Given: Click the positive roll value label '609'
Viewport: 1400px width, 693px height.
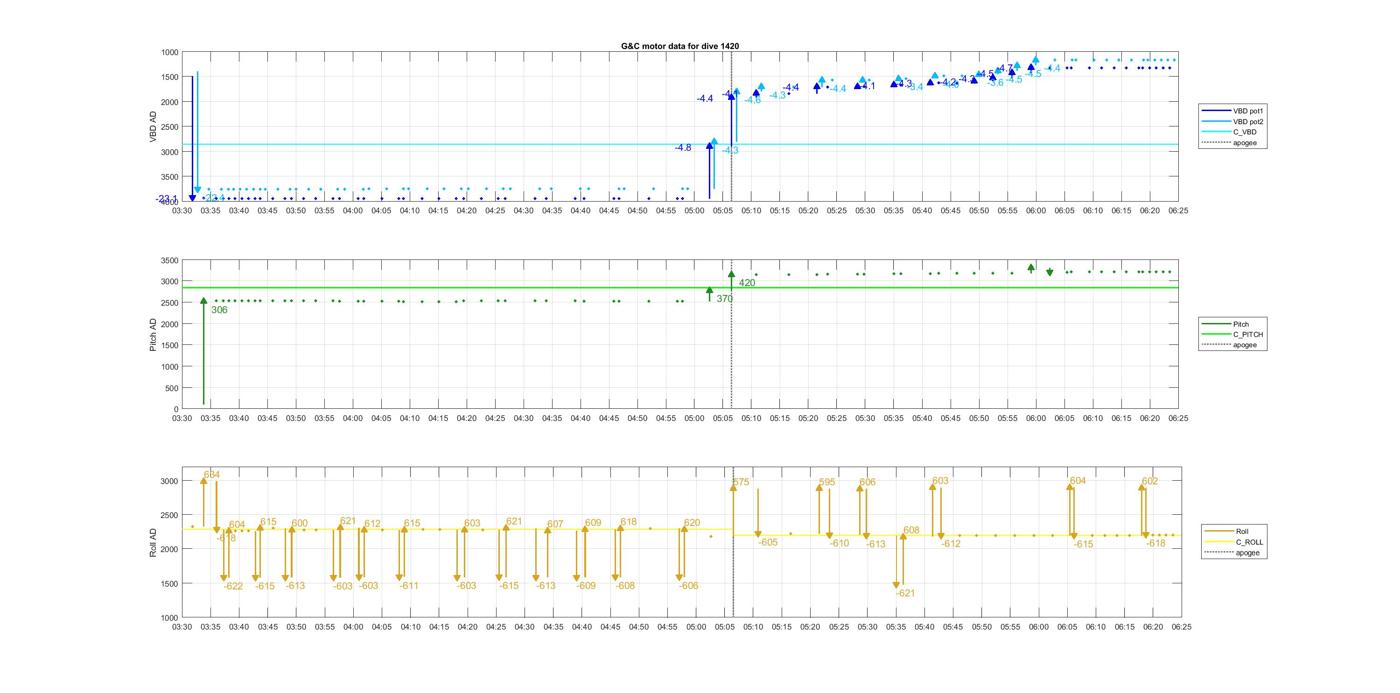Looking at the screenshot, I should coord(593,523).
